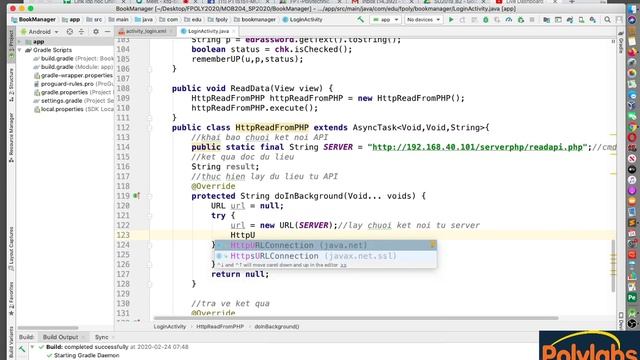
Task: Open the readapi.php server URL link
Action: 477,147
